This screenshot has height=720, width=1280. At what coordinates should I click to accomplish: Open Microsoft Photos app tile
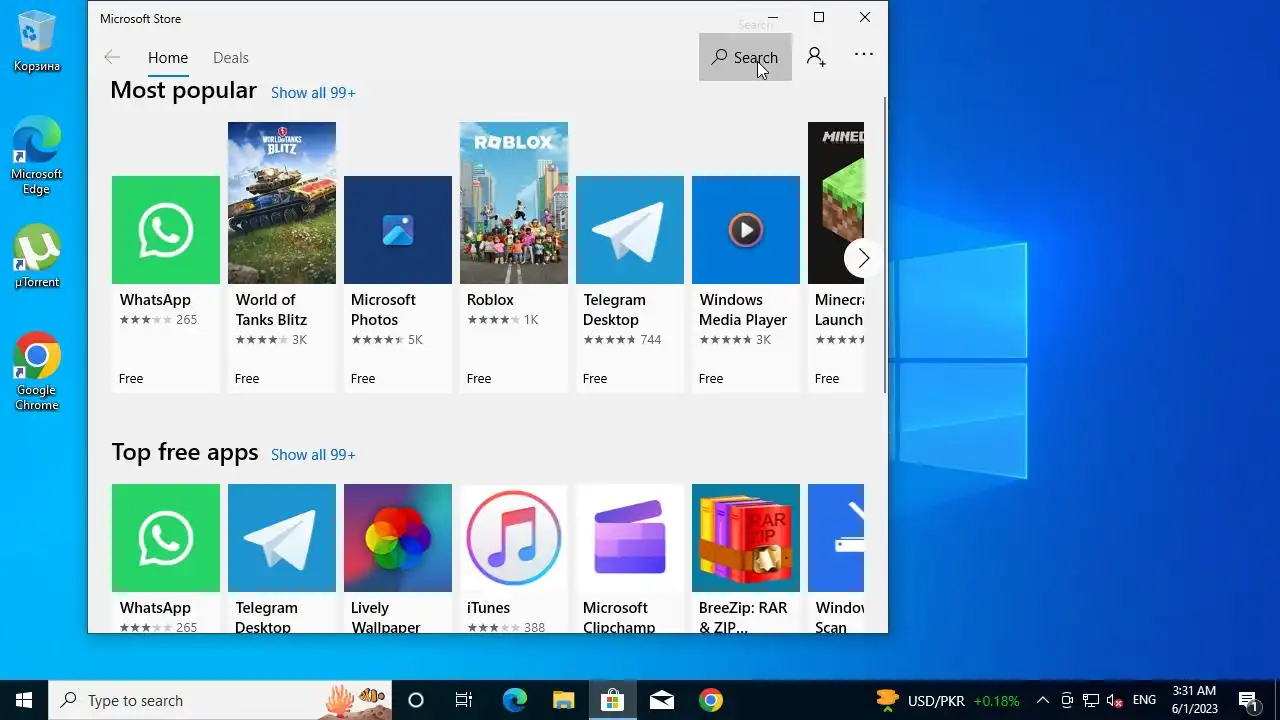[398, 284]
